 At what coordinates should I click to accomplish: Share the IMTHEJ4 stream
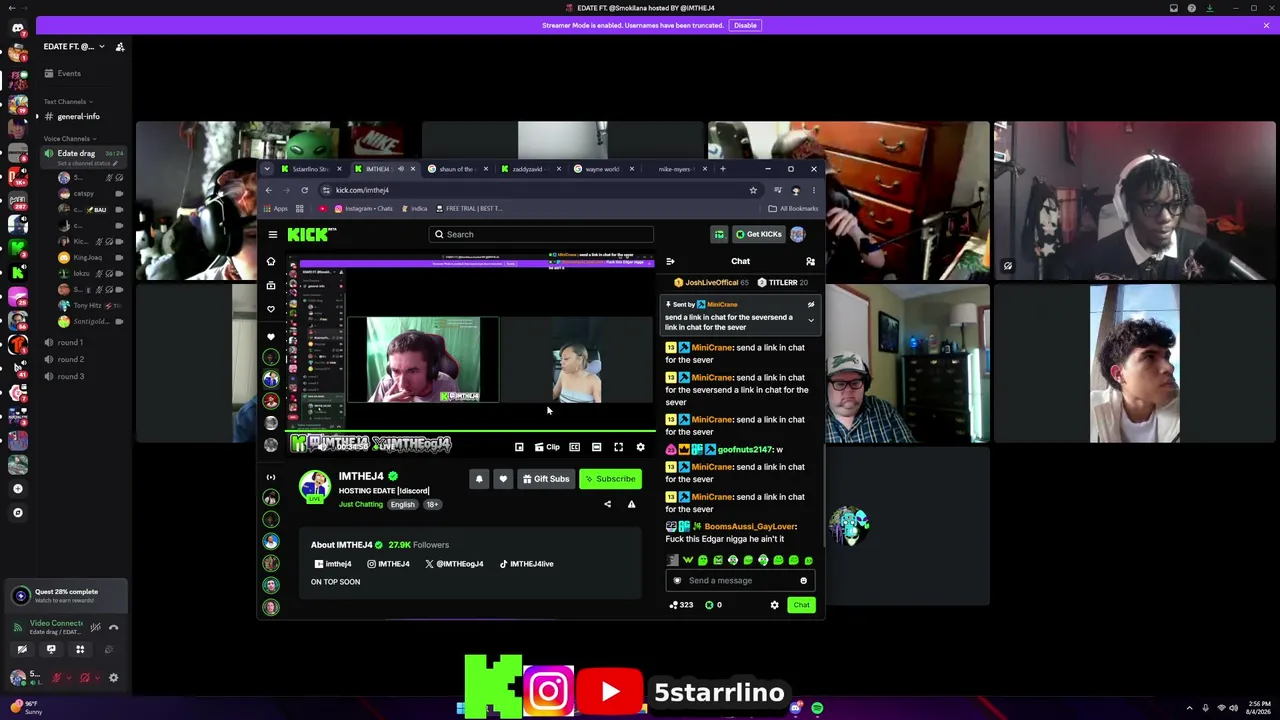click(x=607, y=504)
